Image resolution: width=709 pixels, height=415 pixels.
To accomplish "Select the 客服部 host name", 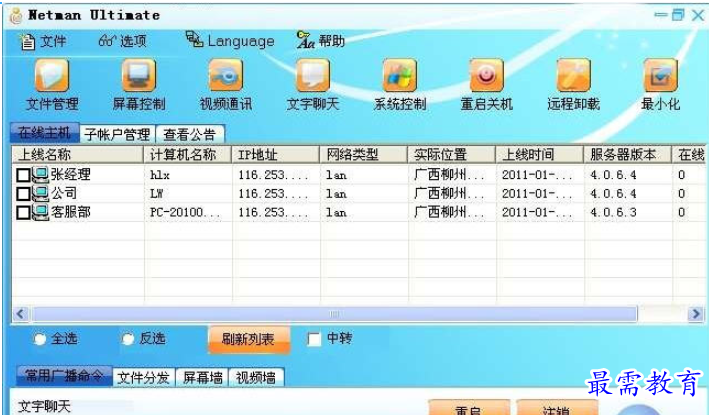I will click(x=71, y=212).
